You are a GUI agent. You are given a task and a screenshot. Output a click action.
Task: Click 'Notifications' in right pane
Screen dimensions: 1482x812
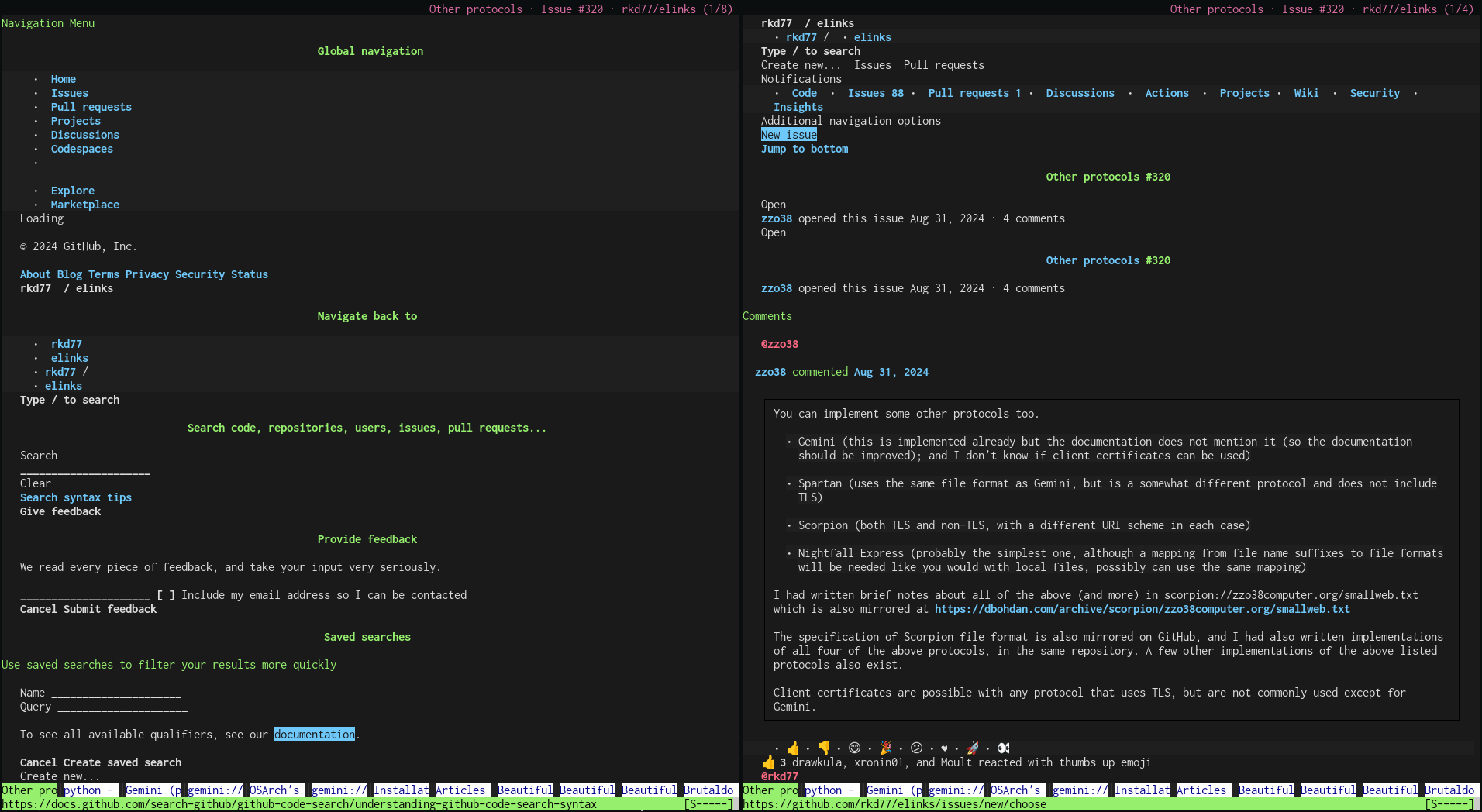click(801, 79)
